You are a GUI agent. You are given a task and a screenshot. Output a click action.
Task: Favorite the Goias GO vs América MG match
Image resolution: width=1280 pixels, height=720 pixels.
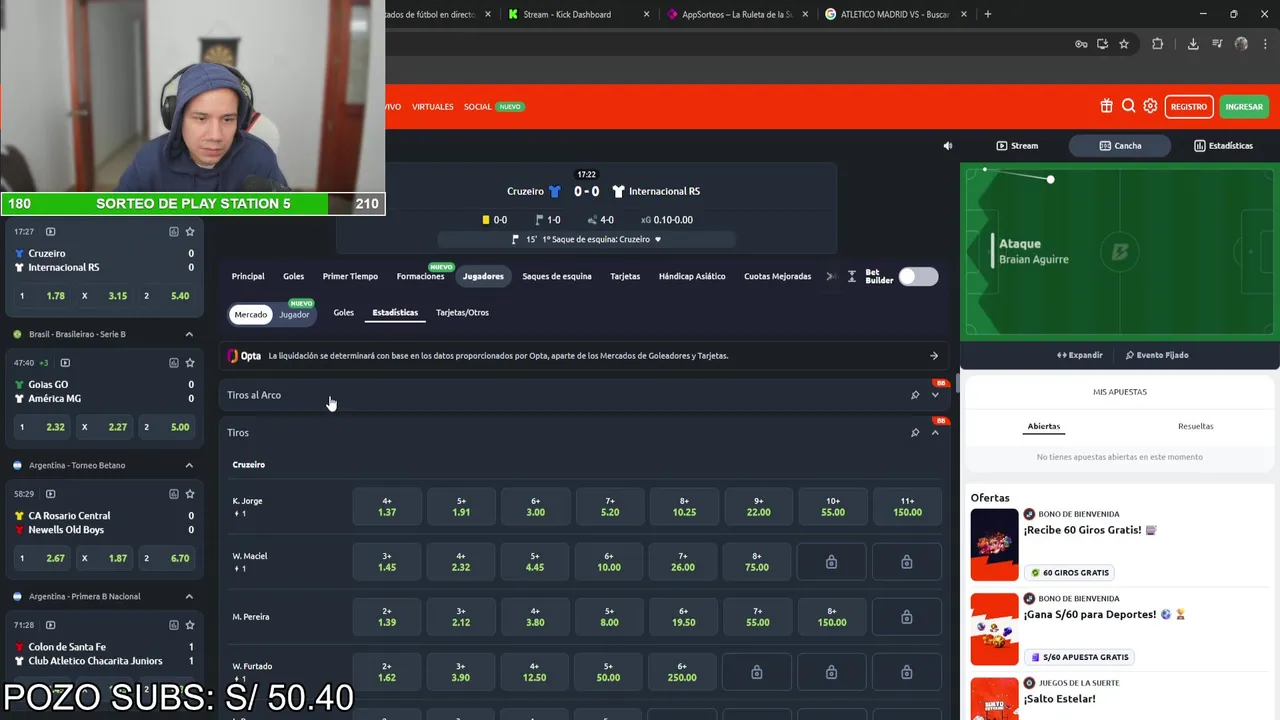tap(190, 363)
